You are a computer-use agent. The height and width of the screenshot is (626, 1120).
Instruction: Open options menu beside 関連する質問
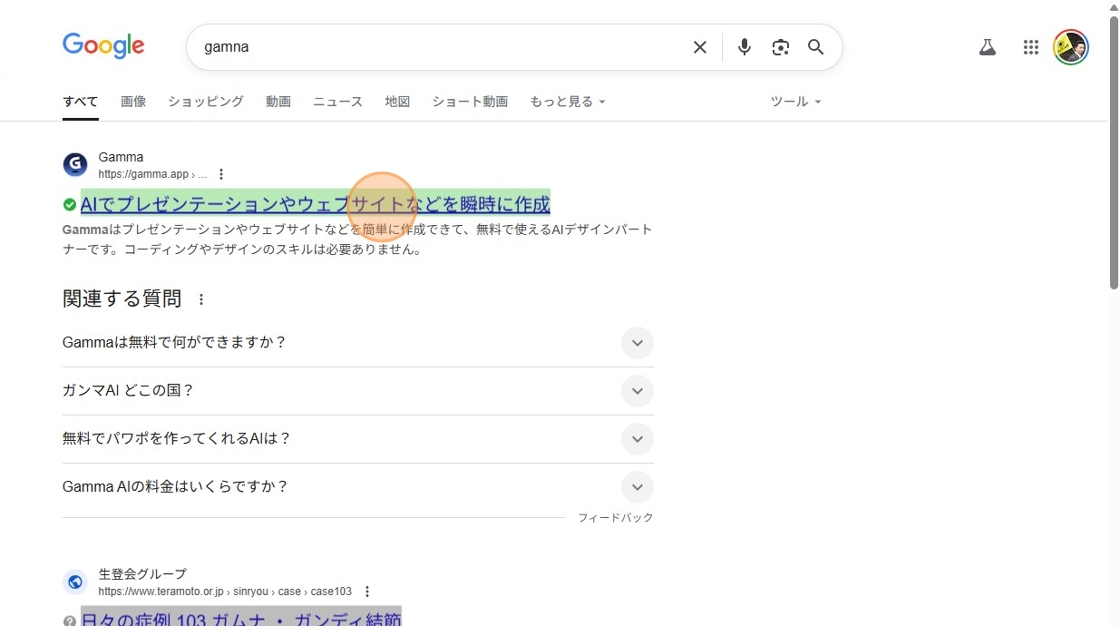[x=201, y=299]
